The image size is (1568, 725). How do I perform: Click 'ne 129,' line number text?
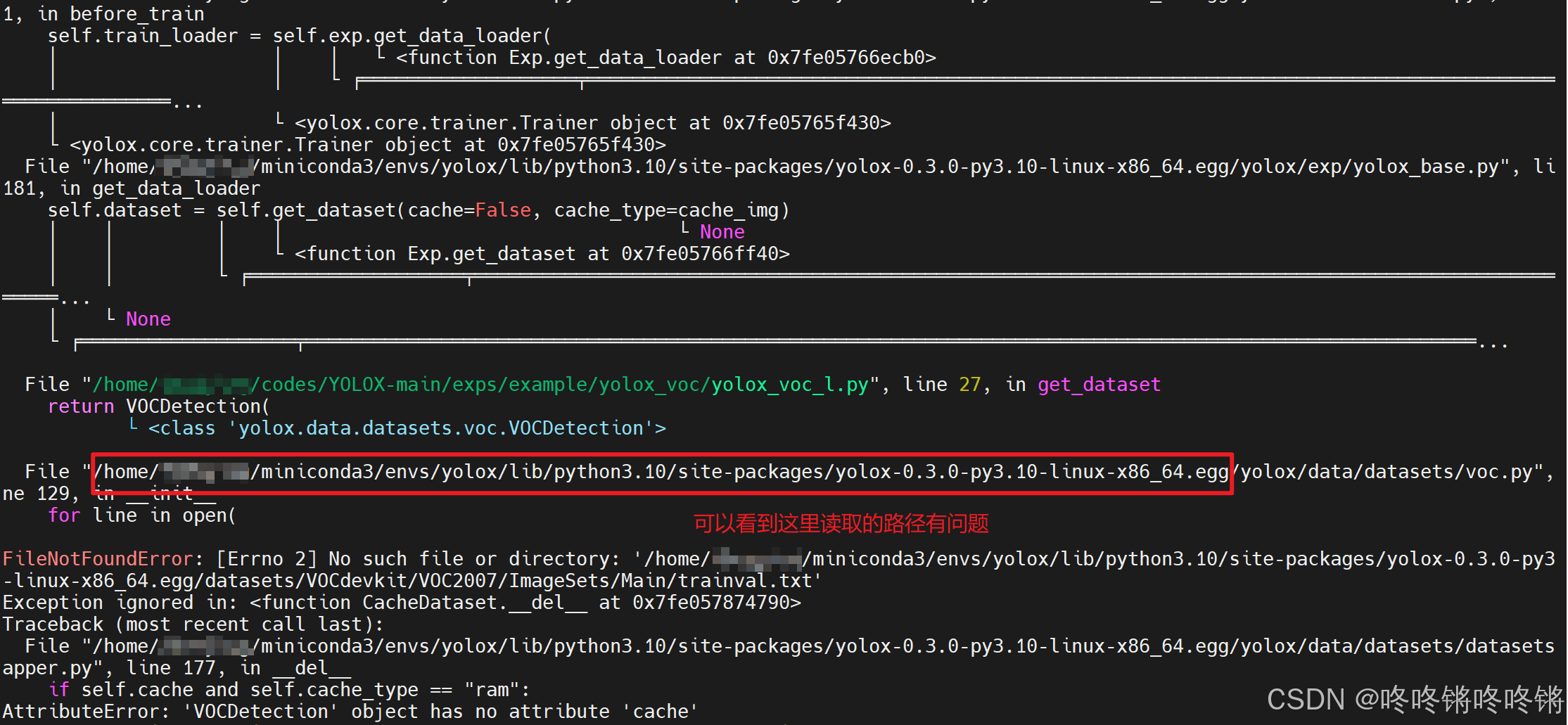tap(42, 494)
